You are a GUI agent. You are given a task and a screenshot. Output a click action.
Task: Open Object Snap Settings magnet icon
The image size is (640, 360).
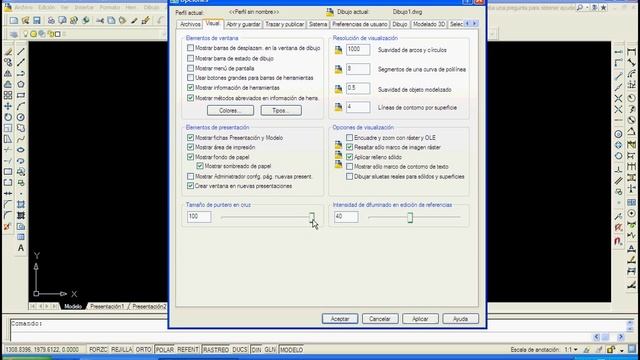618,241
